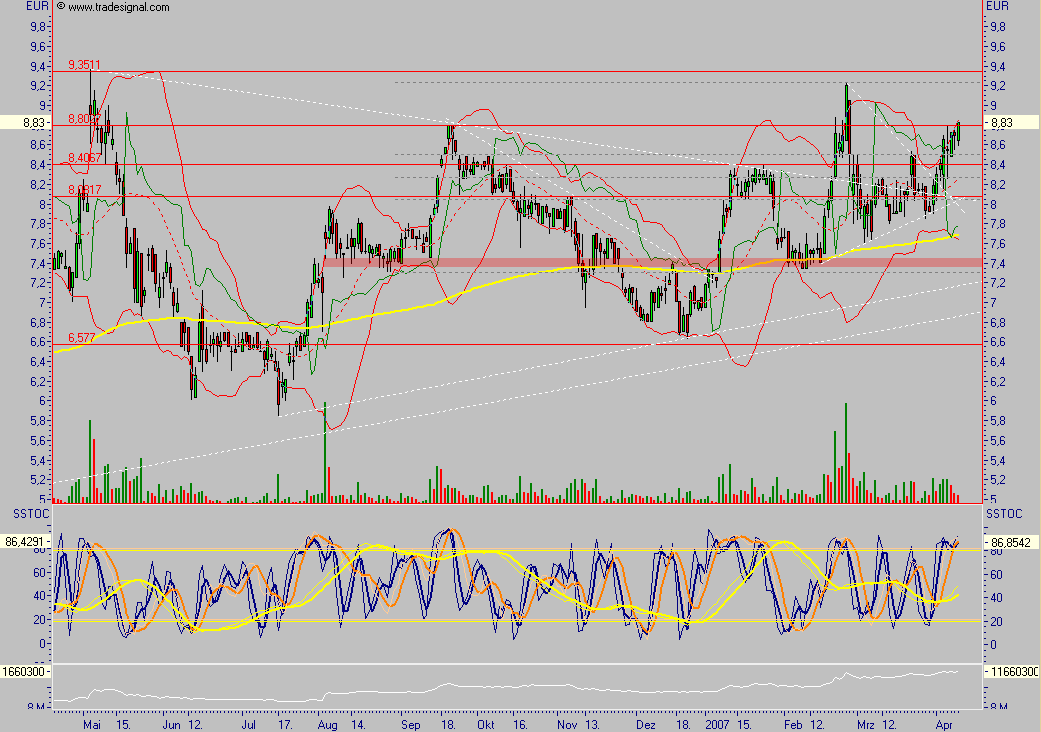Click the 2007 year label on time axis

tap(717, 725)
